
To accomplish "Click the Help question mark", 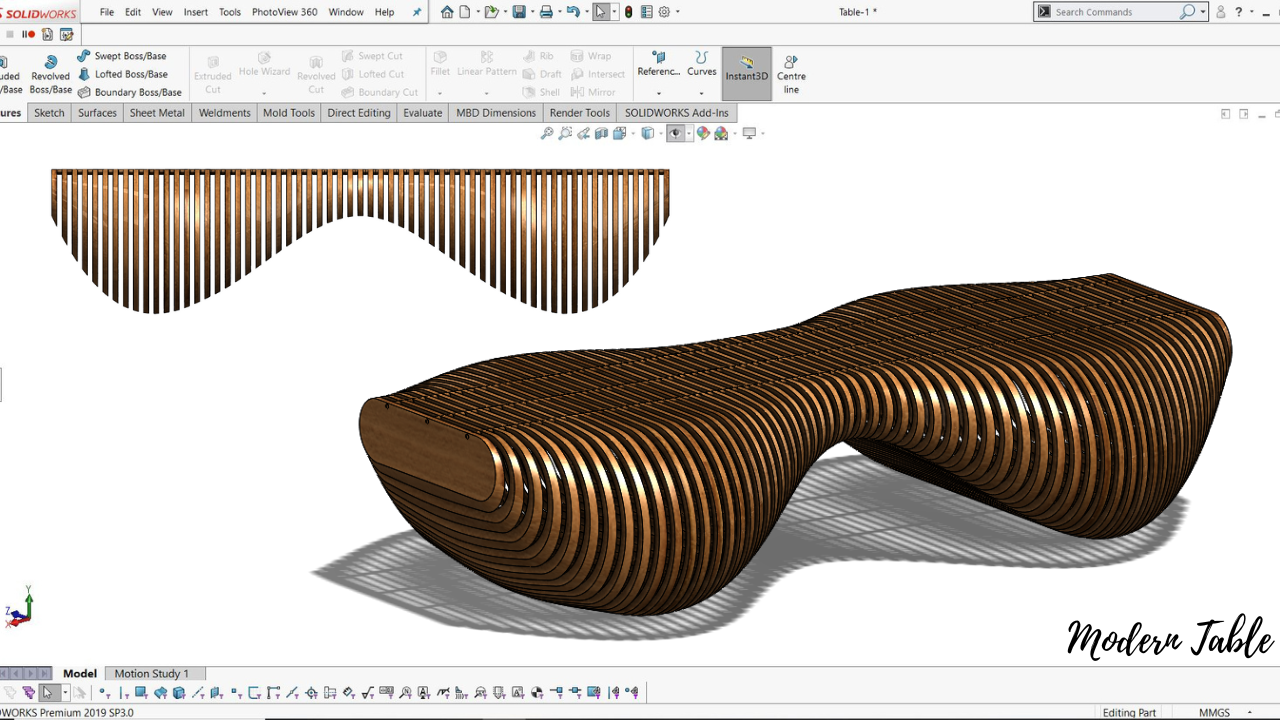I will [1239, 12].
